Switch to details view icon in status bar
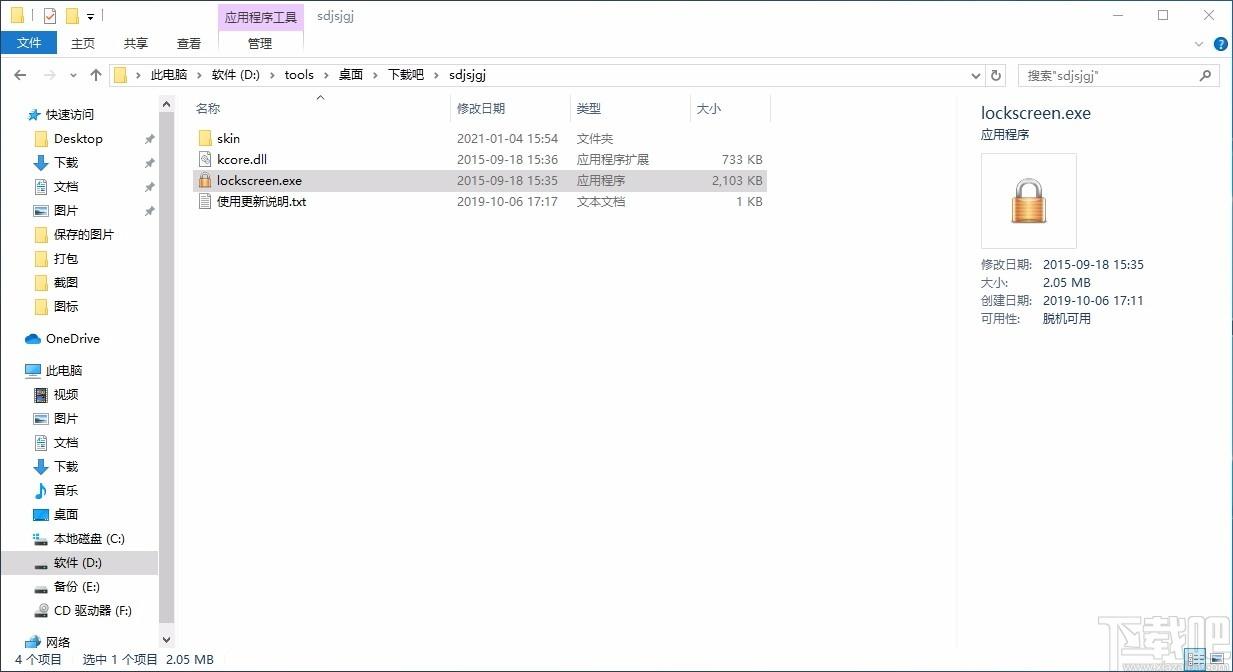The height and width of the screenshot is (672, 1233). [1195, 660]
